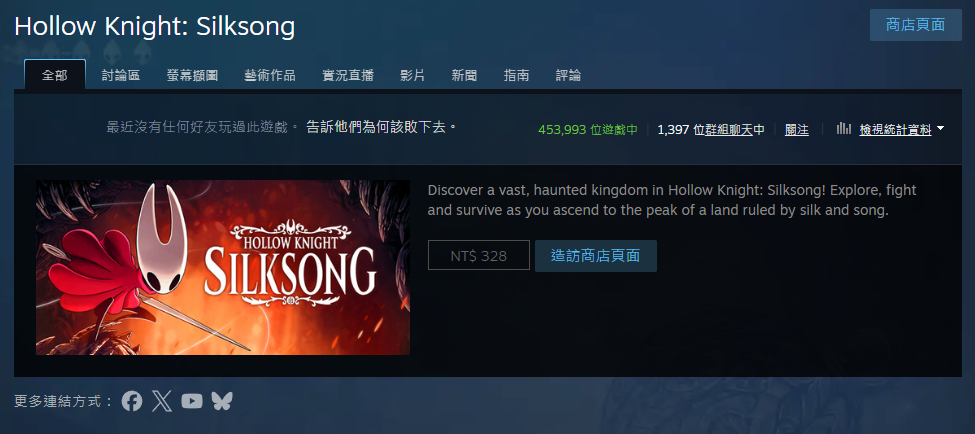The width and height of the screenshot is (975, 434).
Task: Switch to the 螢幕擷圖 tab
Action: click(192, 76)
